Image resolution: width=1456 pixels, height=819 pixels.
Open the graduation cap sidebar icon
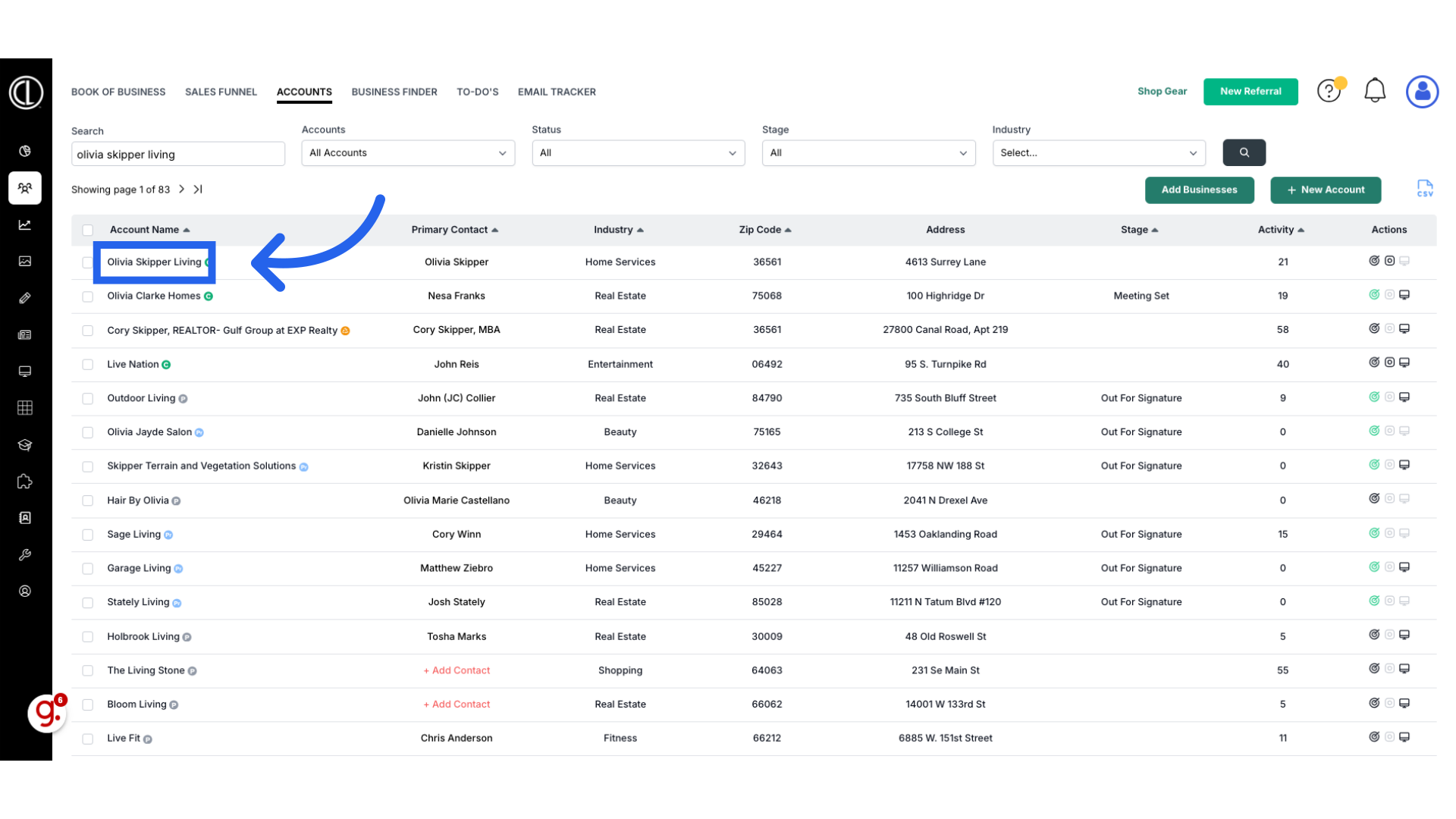tap(25, 445)
